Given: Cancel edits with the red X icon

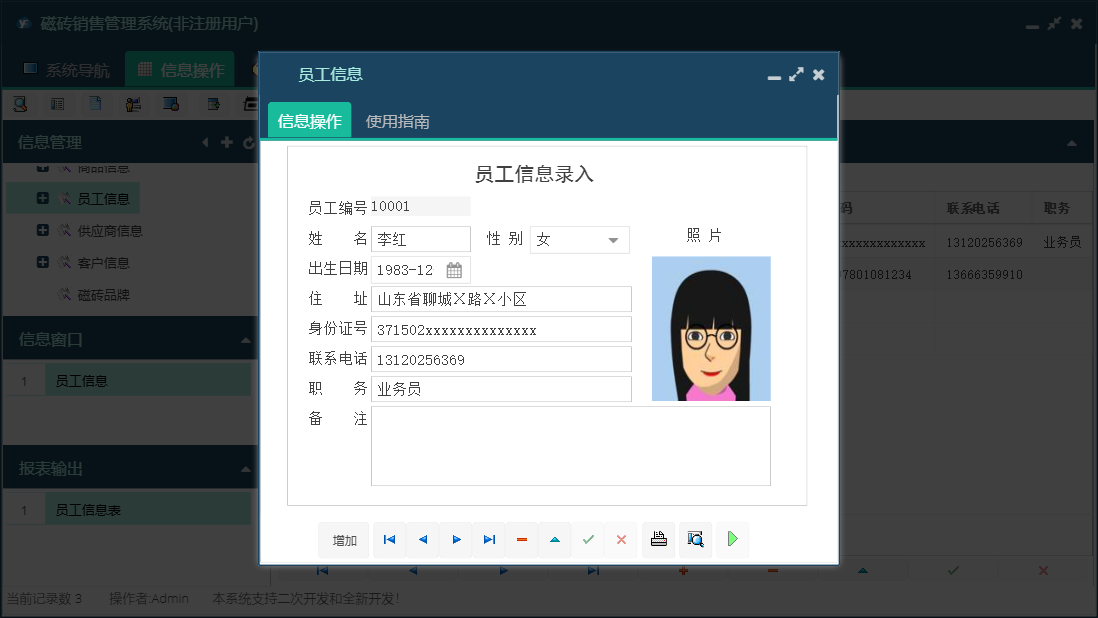Looking at the screenshot, I should tap(620, 539).
